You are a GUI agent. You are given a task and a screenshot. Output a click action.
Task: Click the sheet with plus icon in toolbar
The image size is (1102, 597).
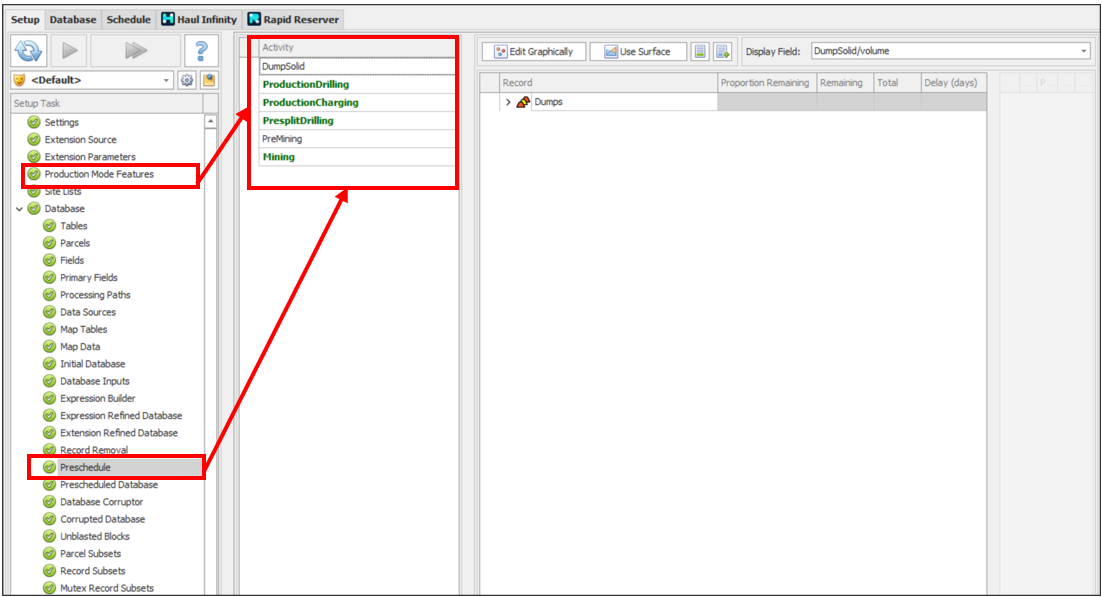[722, 52]
